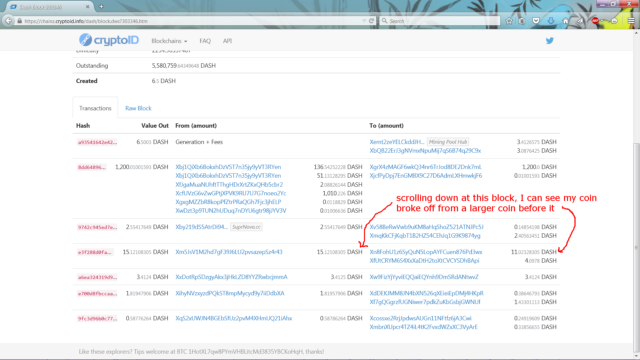Screen dimensions: 640x360
Task: Open the URL bar history dropdown arrow
Action: click(364, 21)
